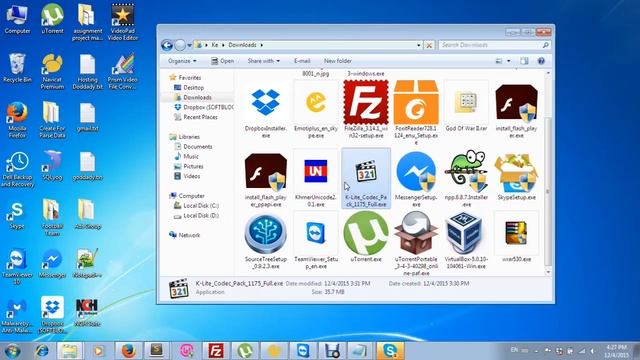Screen dimensions: 640x360
Task: Select K-Lite_Codec_Pack_1175_Full.exe file
Action: (366, 179)
